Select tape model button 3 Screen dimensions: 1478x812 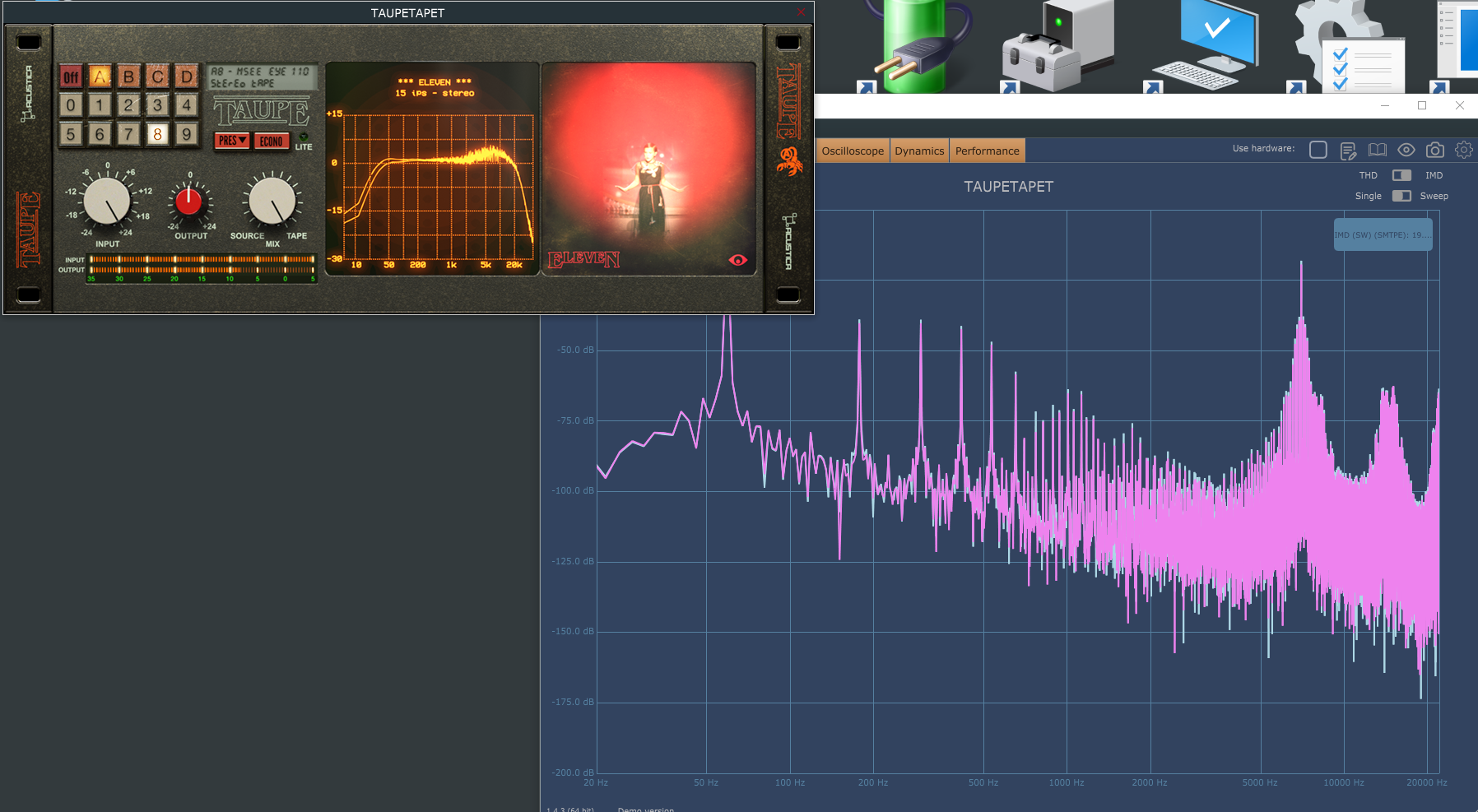click(157, 105)
